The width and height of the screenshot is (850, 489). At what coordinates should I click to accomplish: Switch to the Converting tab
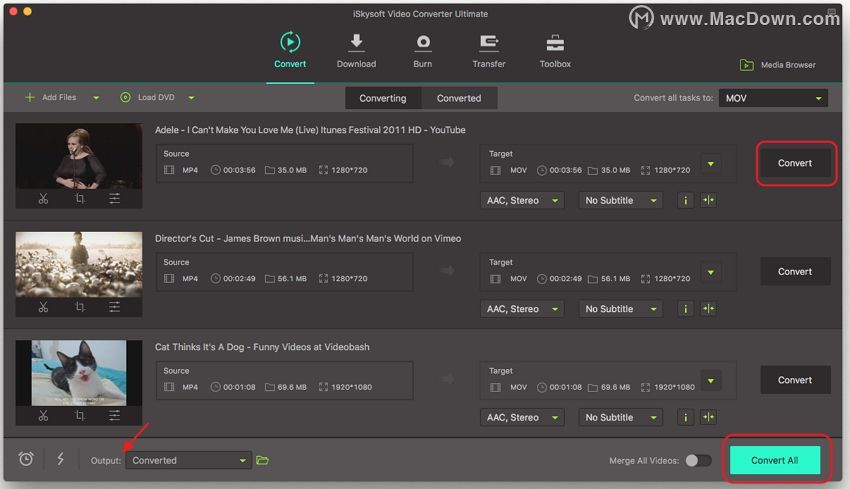click(x=383, y=98)
